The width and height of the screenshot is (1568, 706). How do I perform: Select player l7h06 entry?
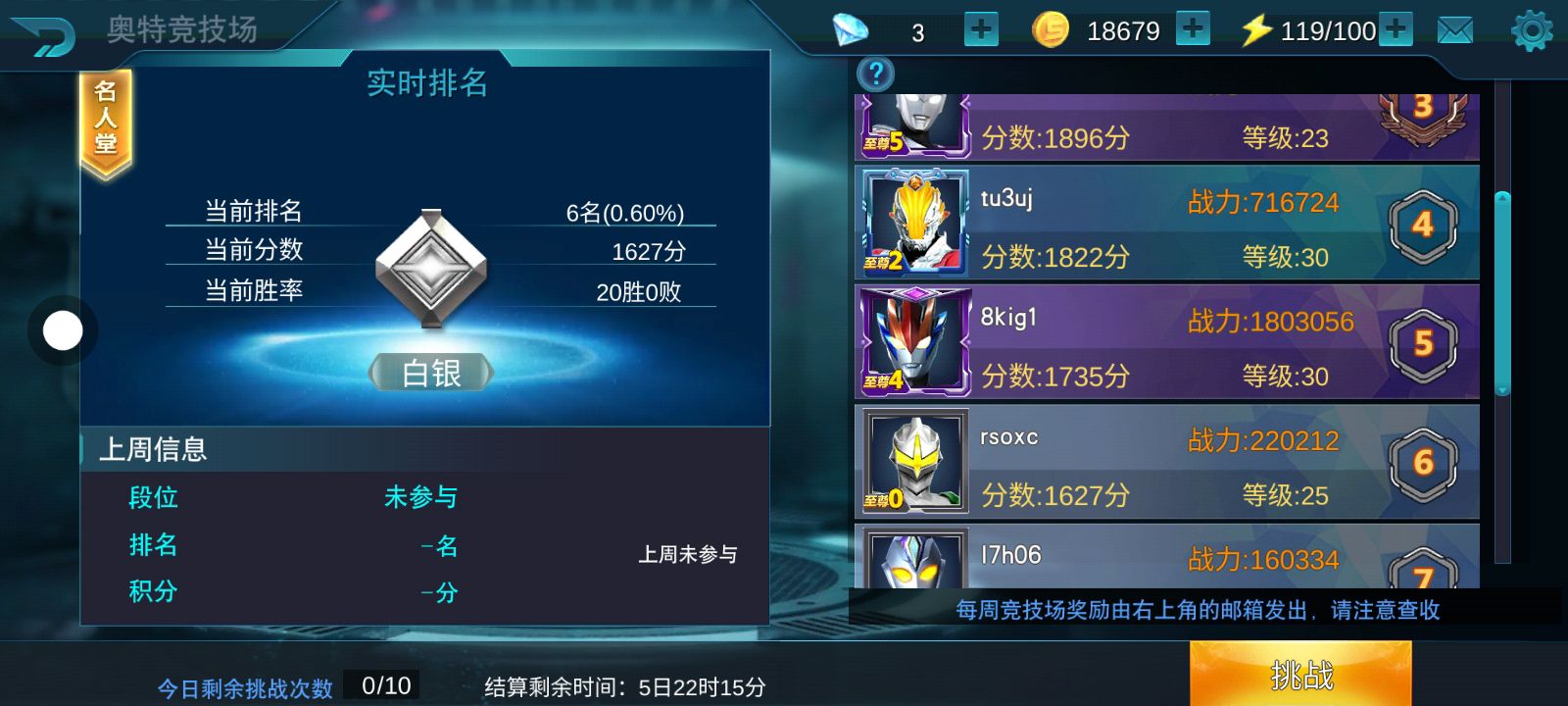click(x=1167, y=556)
